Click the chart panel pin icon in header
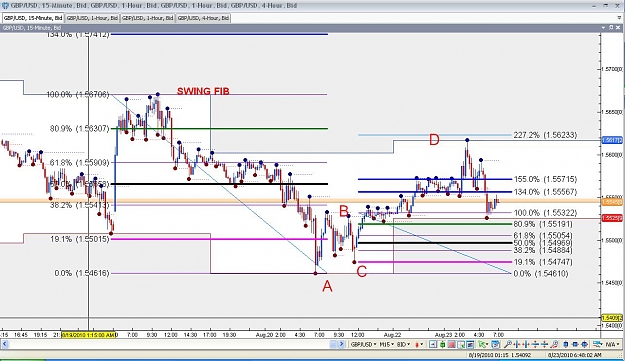The height and width of the screenshot is (361, 625). pos(611,27)
